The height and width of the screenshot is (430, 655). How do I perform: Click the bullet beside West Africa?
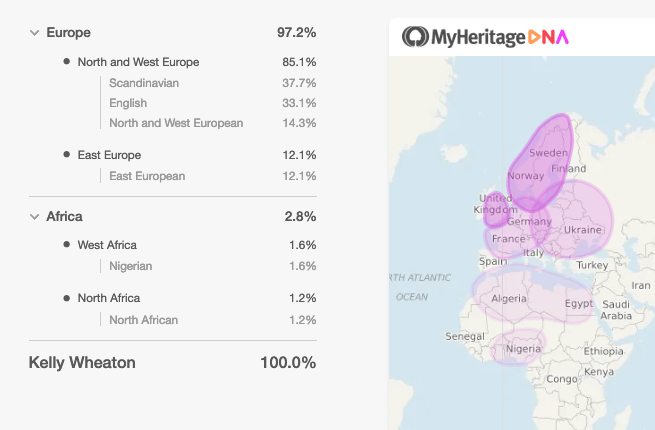pyautogui.click(x=66, y=245)
